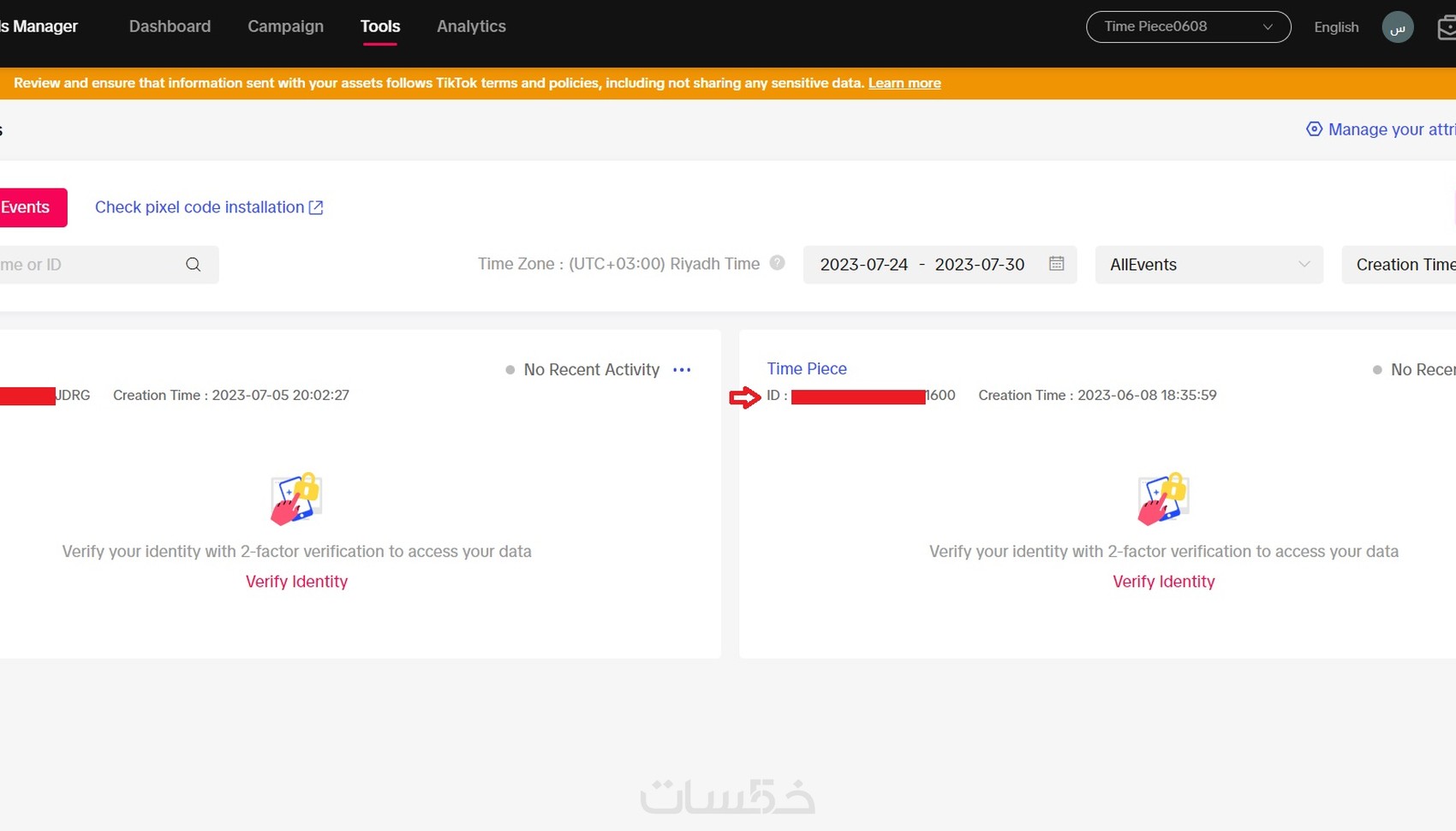Click the chevron arrow in the account selector

[x=1268, y=27]
